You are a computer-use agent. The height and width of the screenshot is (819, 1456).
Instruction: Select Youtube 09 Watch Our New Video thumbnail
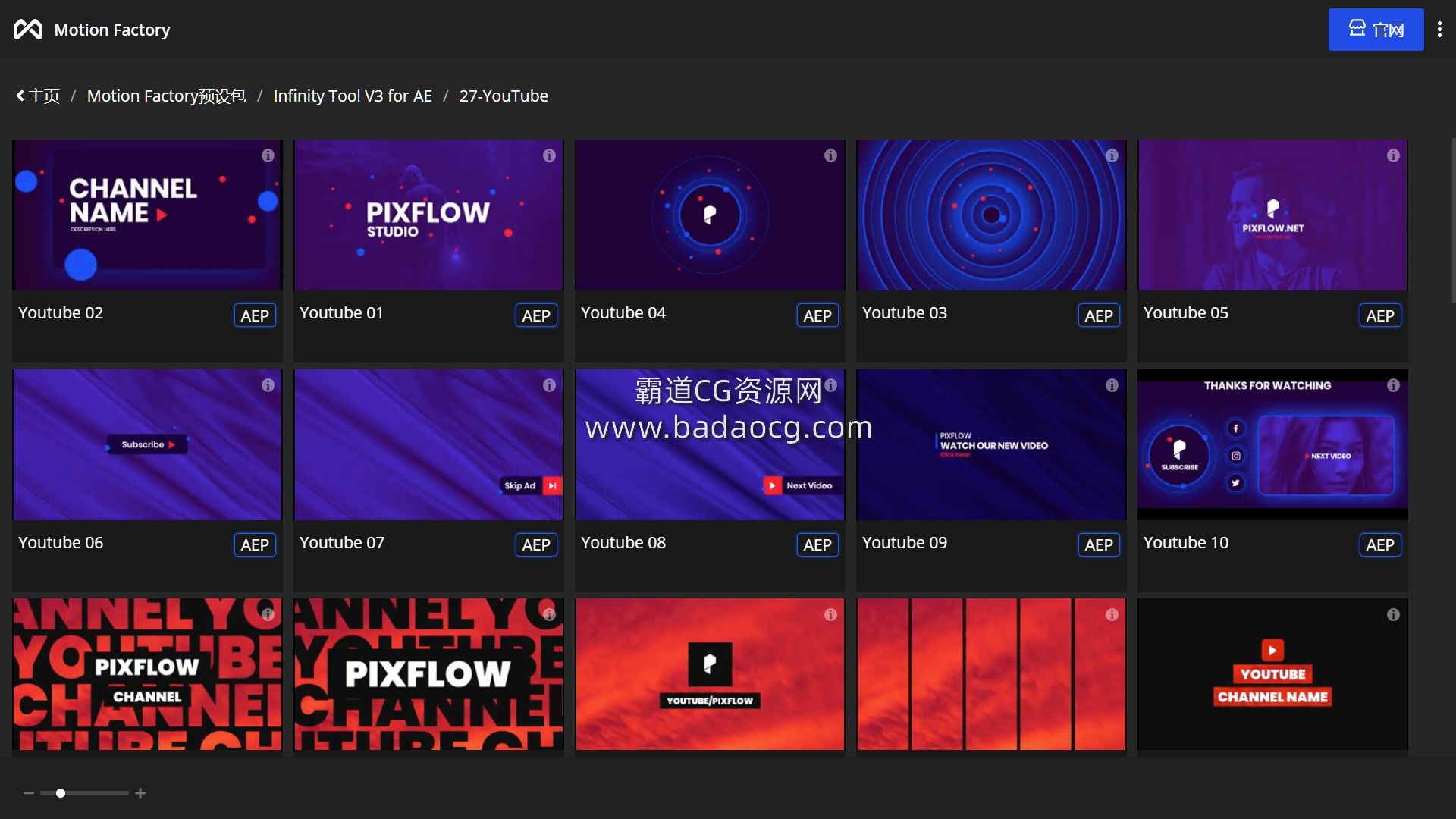coord(991,444)
